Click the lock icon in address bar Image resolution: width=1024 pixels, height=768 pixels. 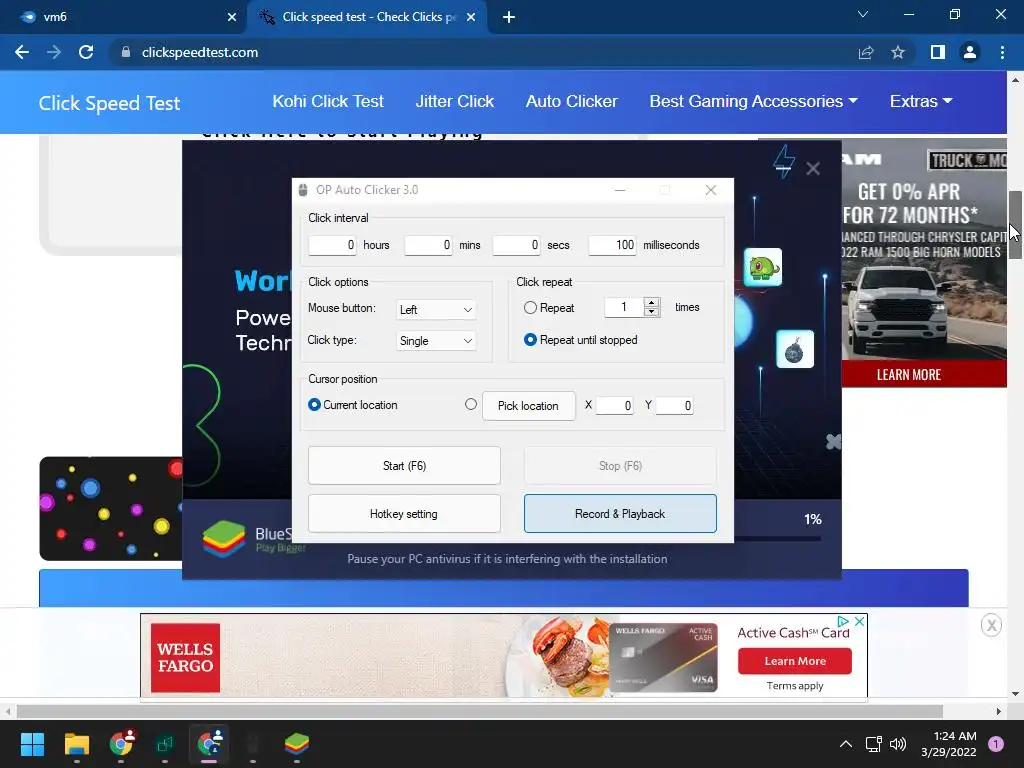(125, 52)
